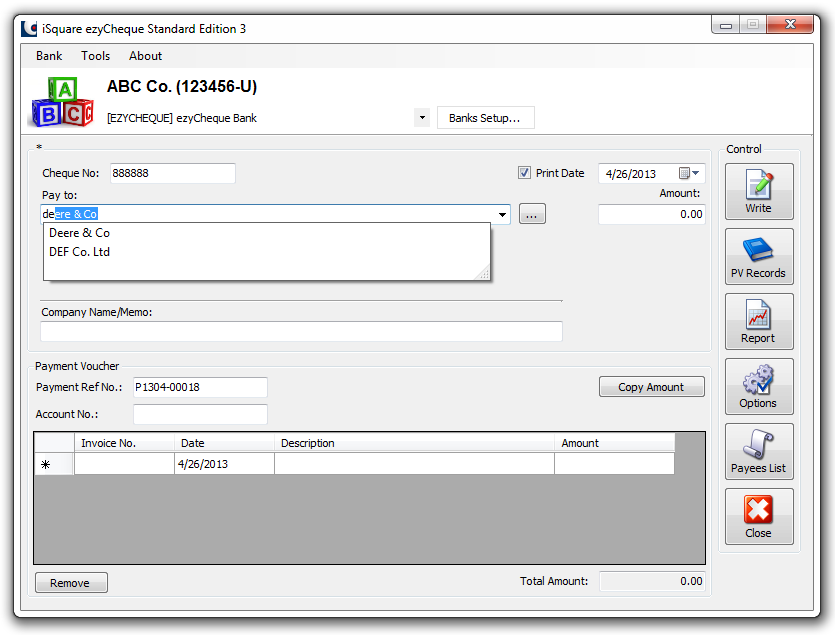Open the About menu
This screenshot has width=835, height=635.
pyautogui.click(x=145, y=56)
